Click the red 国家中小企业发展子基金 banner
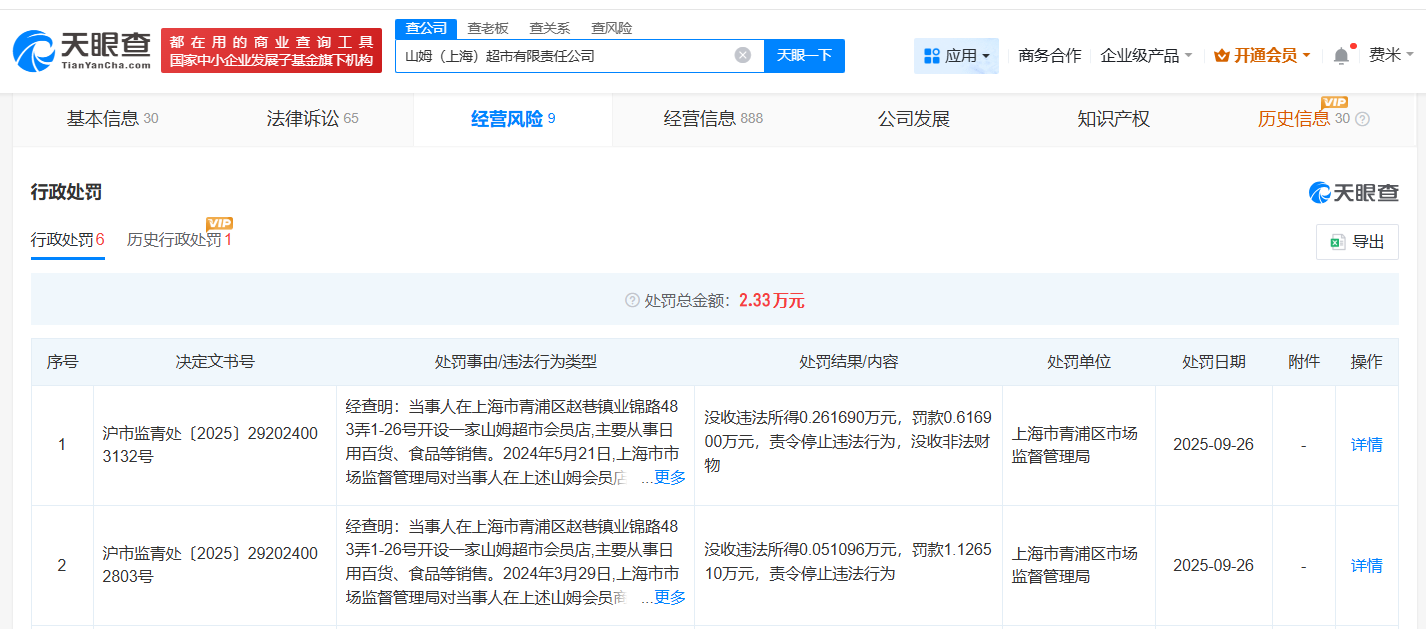This screenshot has height=629, width=1426. (271, 50)
